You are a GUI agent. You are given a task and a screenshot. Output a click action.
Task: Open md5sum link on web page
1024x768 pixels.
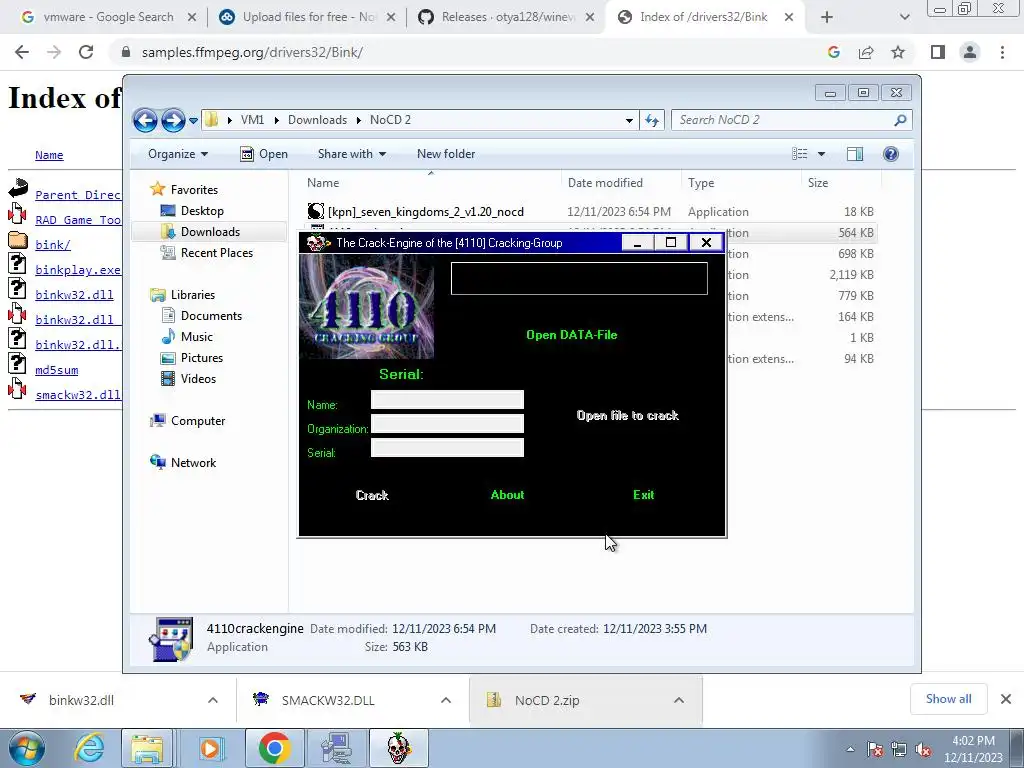coord(57,370)
